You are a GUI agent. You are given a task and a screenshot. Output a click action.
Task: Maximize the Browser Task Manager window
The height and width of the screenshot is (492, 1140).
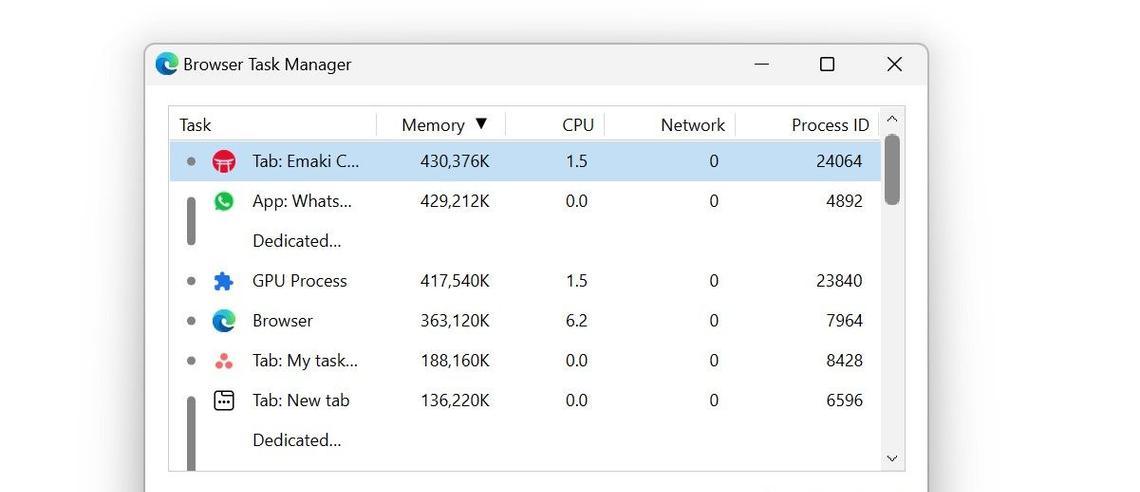[827, 64]
